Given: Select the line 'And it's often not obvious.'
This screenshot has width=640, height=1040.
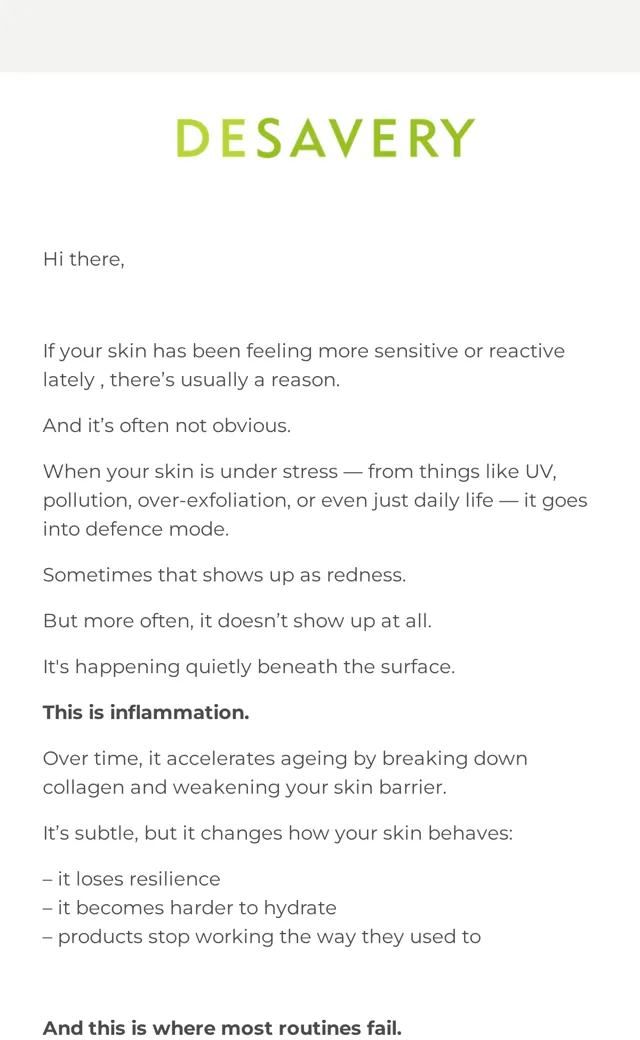Looking at the screenshot, I should (166, 425).
